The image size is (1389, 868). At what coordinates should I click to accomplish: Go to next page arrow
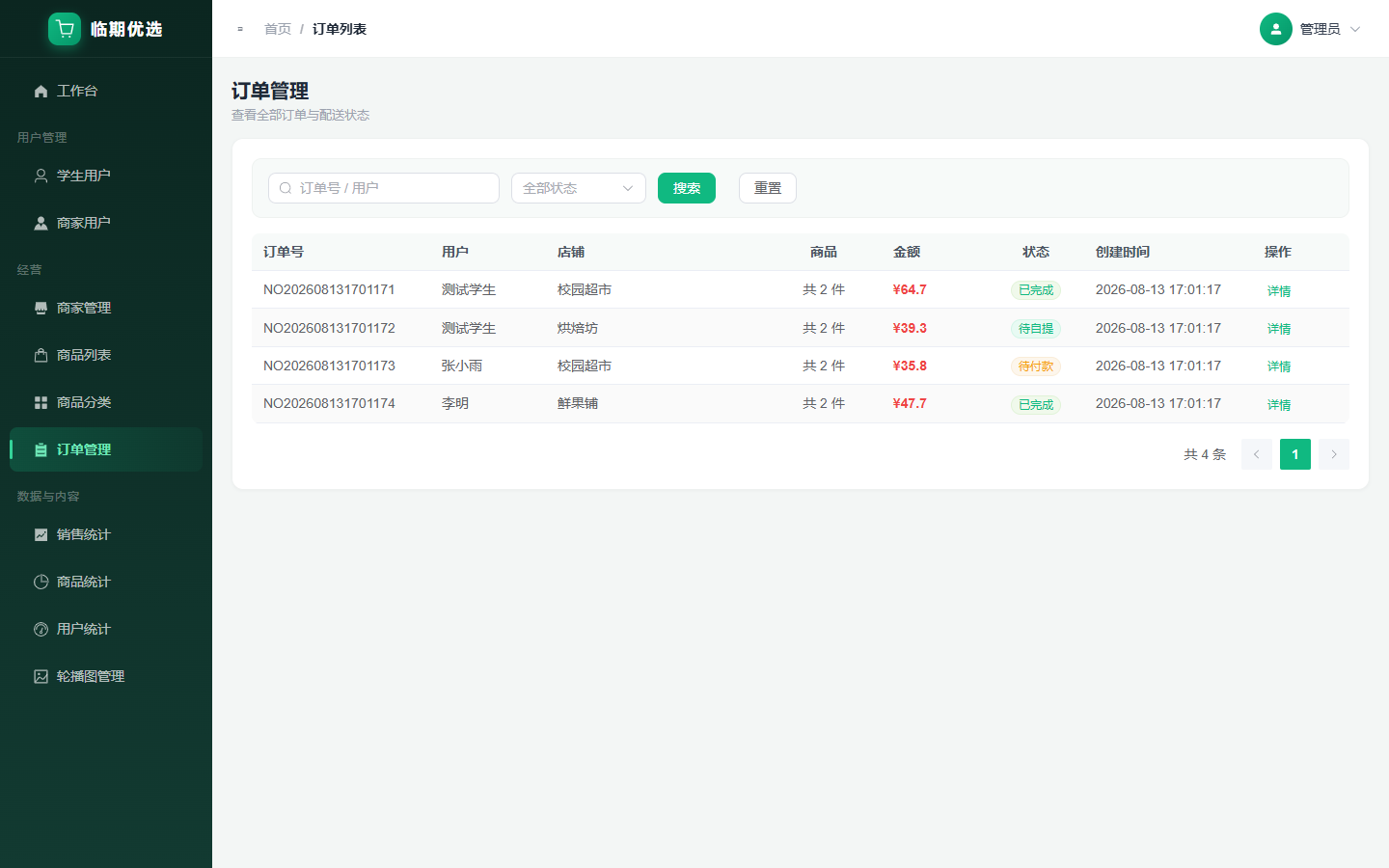[1334, 454]
